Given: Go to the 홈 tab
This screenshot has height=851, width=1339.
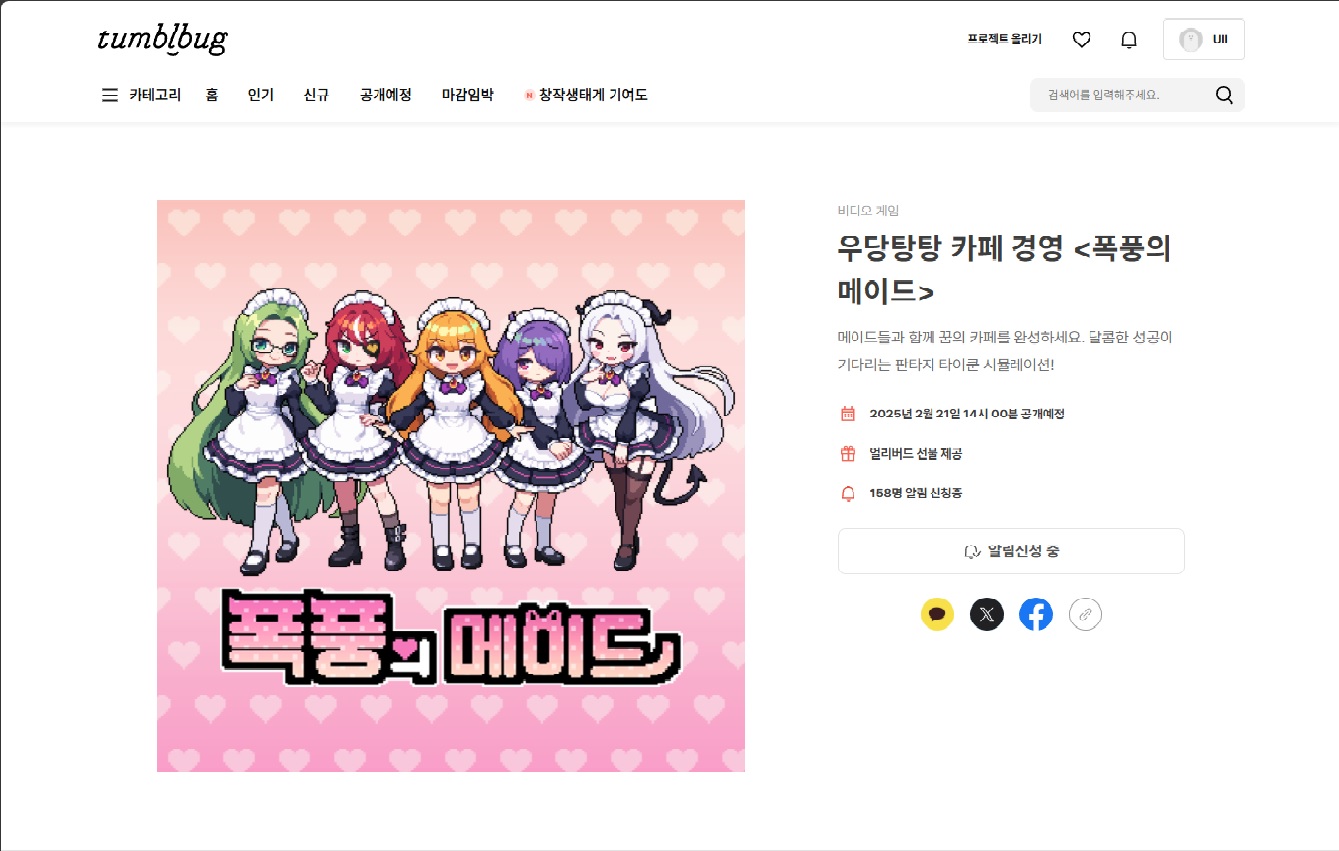Looking at the screenshot, I should [x=212, y=95].
